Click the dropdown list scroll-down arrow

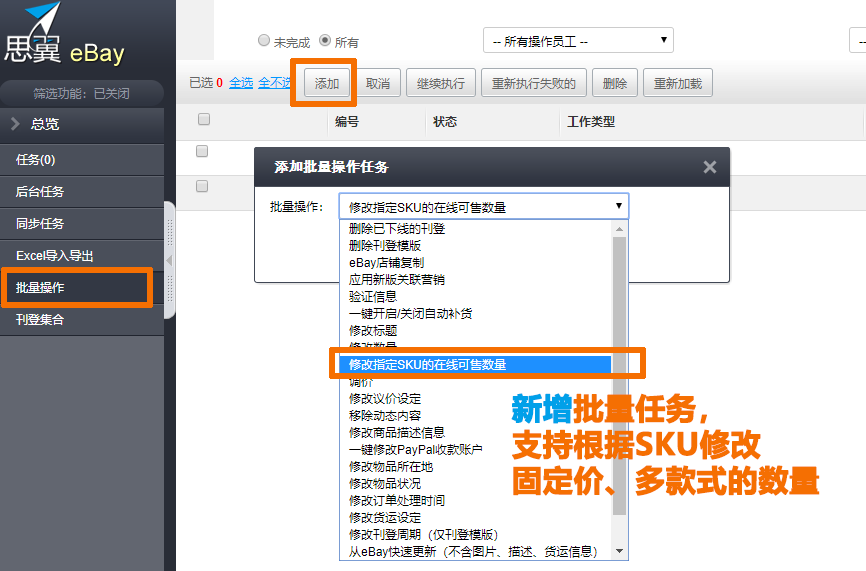pyautogui.click(x=620, y=551)
